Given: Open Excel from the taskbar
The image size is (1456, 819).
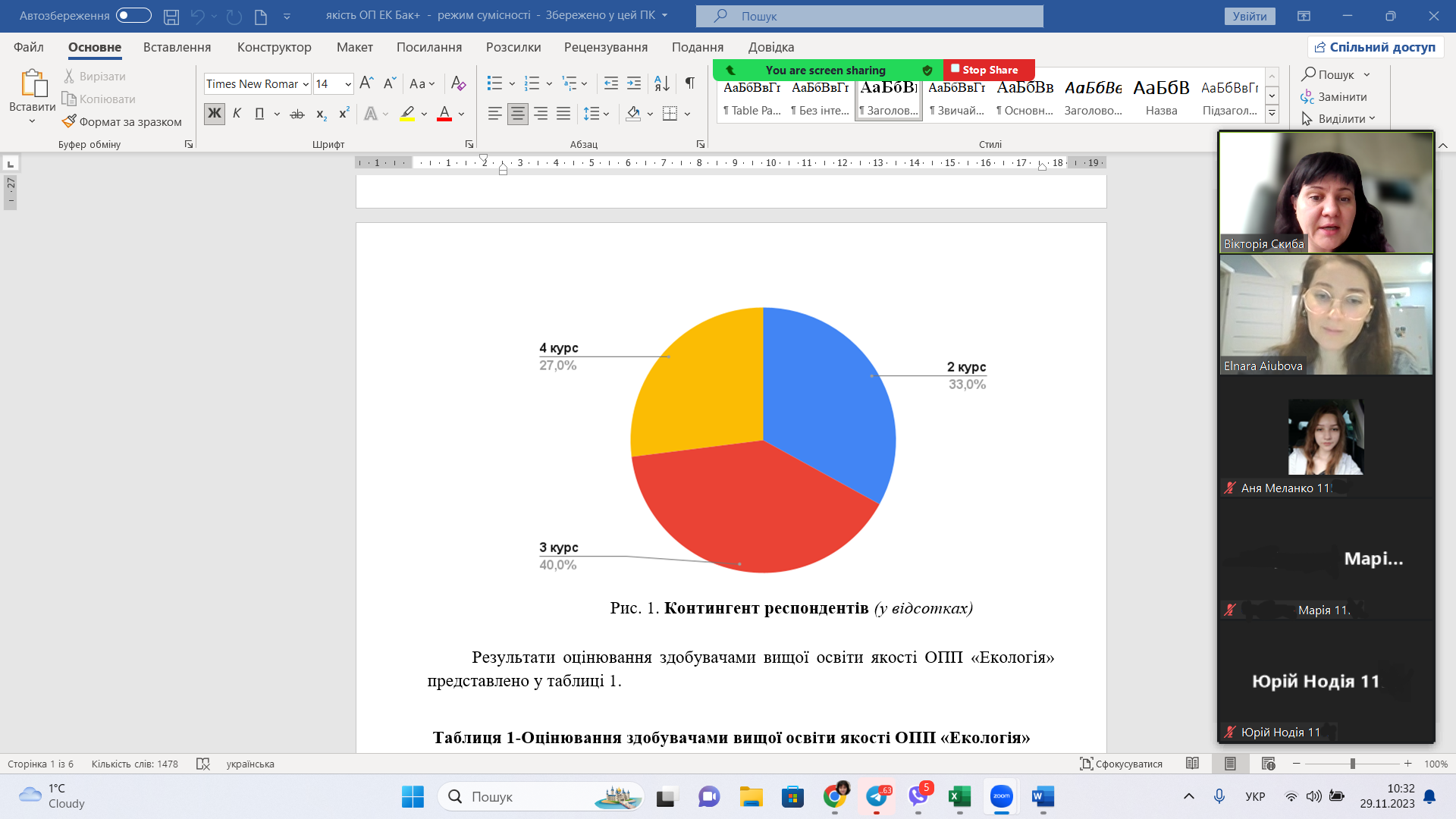Looking at the screenshot, I should coord(959,796).
